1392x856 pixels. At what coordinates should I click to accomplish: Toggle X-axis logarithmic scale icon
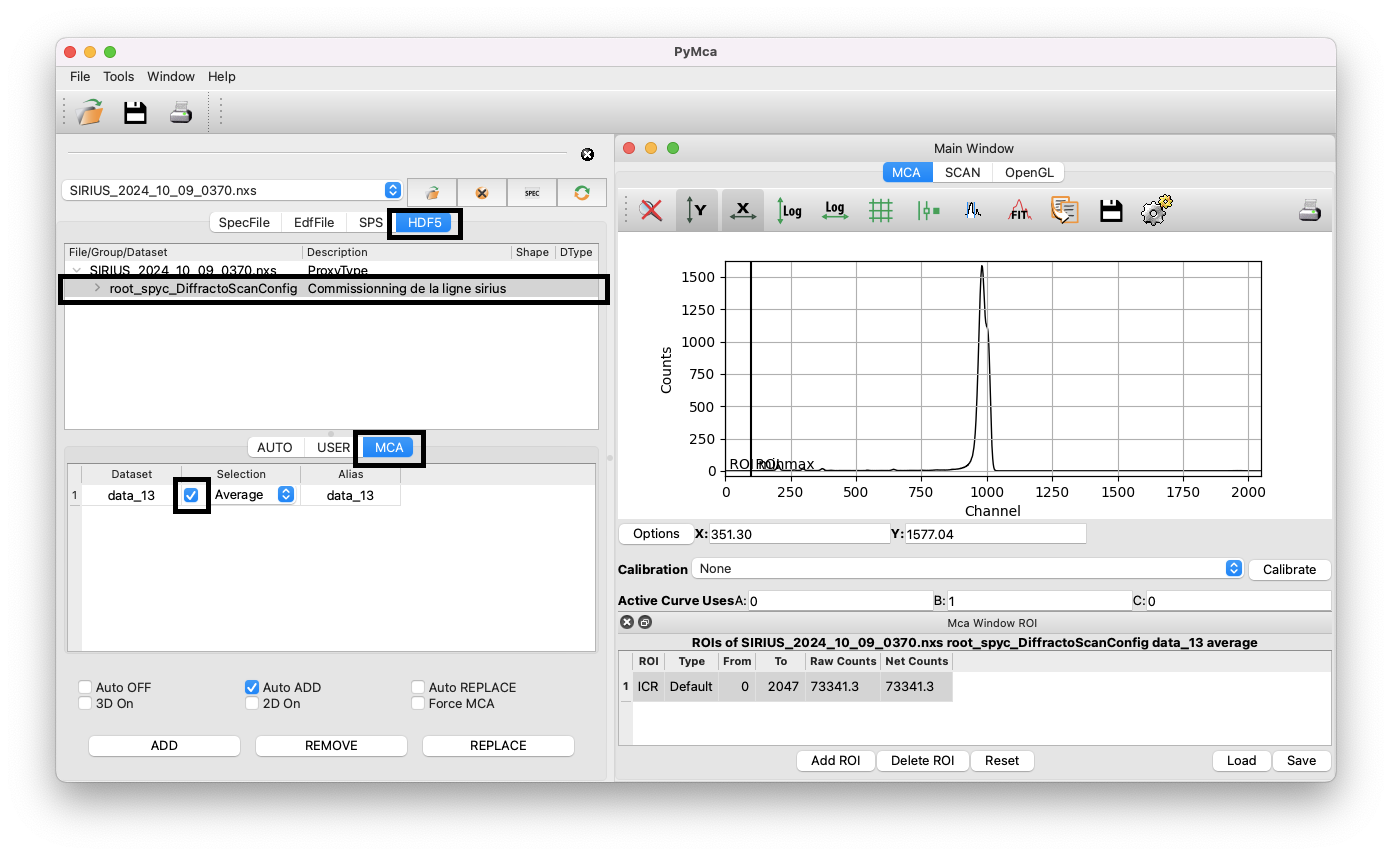coord(835,210)
